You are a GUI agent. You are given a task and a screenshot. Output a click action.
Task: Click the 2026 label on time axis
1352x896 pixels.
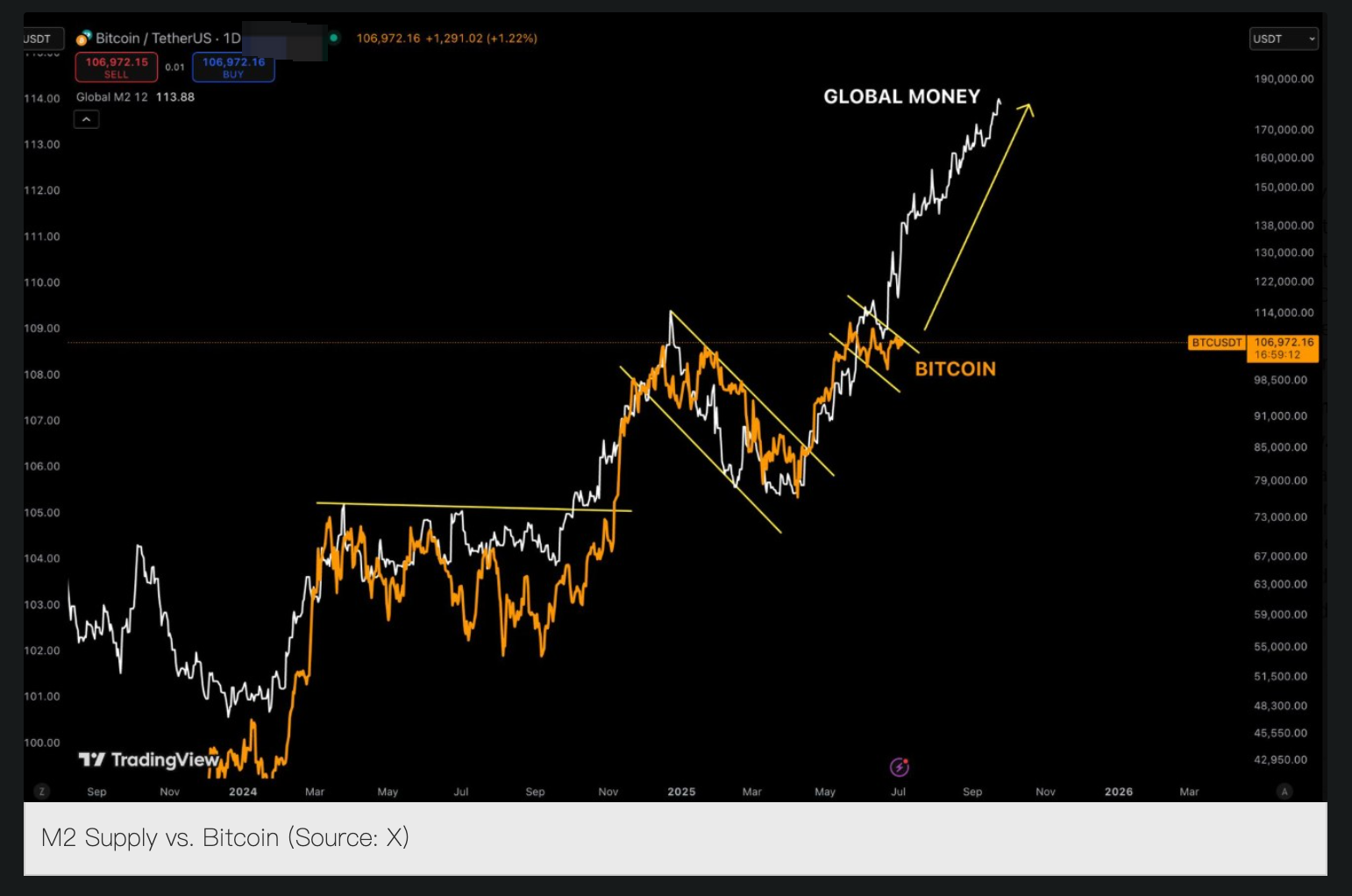1118,792
